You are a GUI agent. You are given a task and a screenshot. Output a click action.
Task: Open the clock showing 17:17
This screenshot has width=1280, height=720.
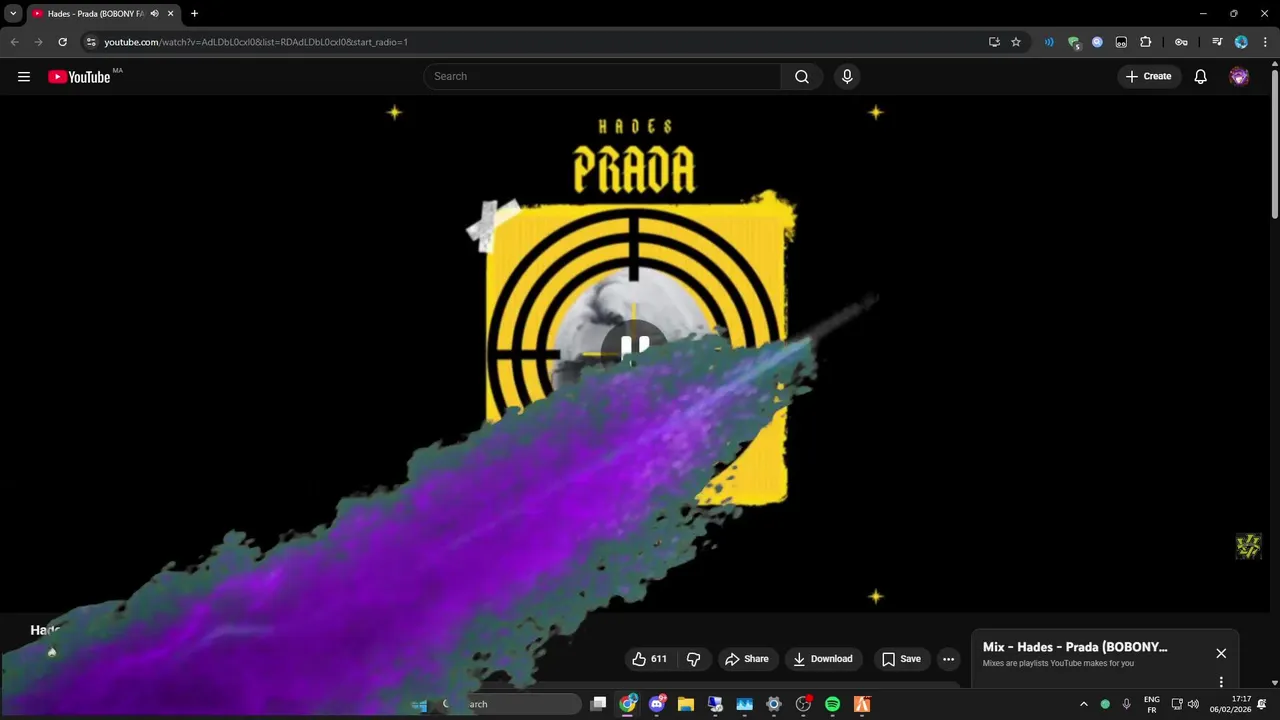pos(1230,704)
